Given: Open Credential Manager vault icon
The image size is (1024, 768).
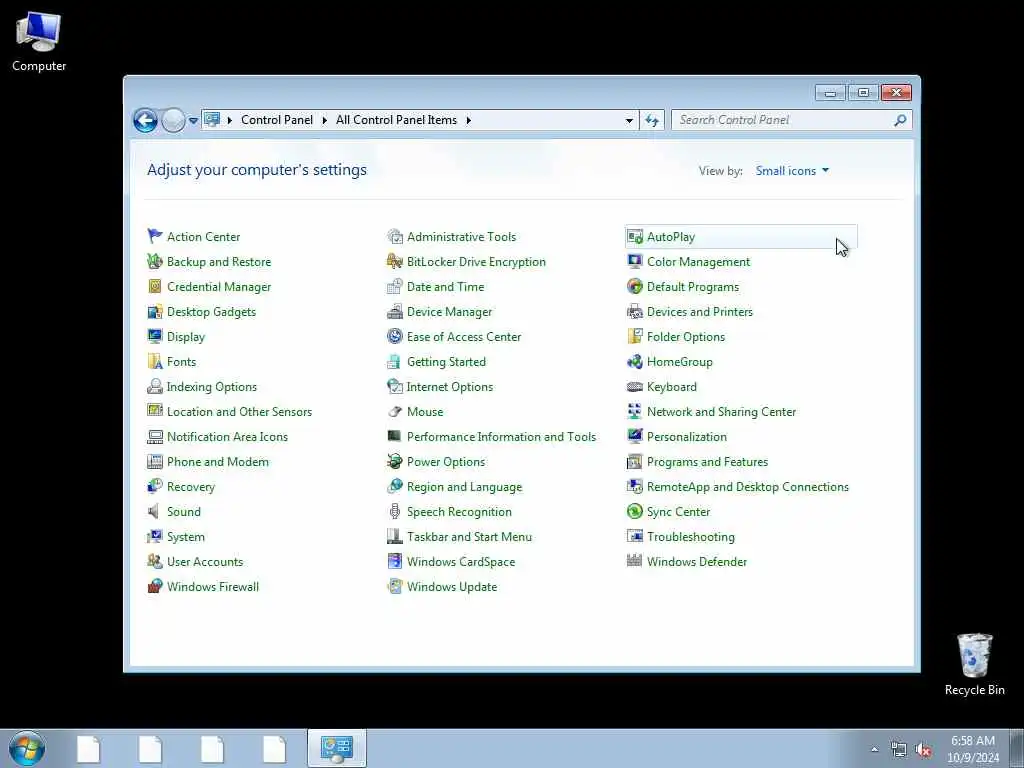Looking at the screenshot, I should (x=155, y=286).
